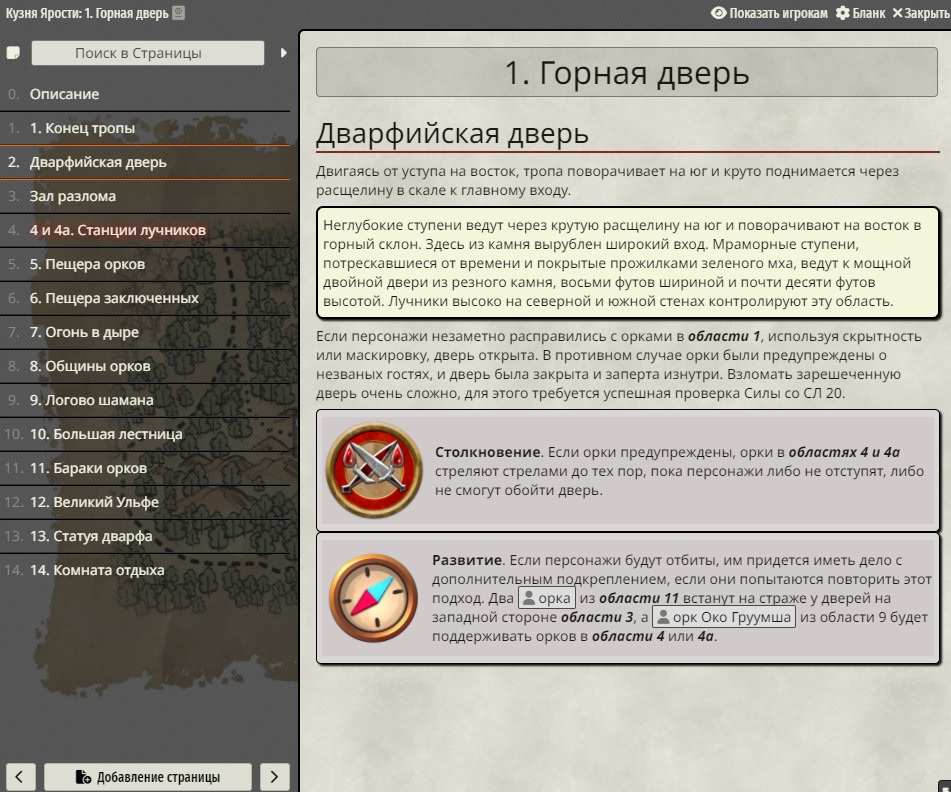
Task: Open page 4 и 4а. Станции лучников
Action: coord(145,230)
